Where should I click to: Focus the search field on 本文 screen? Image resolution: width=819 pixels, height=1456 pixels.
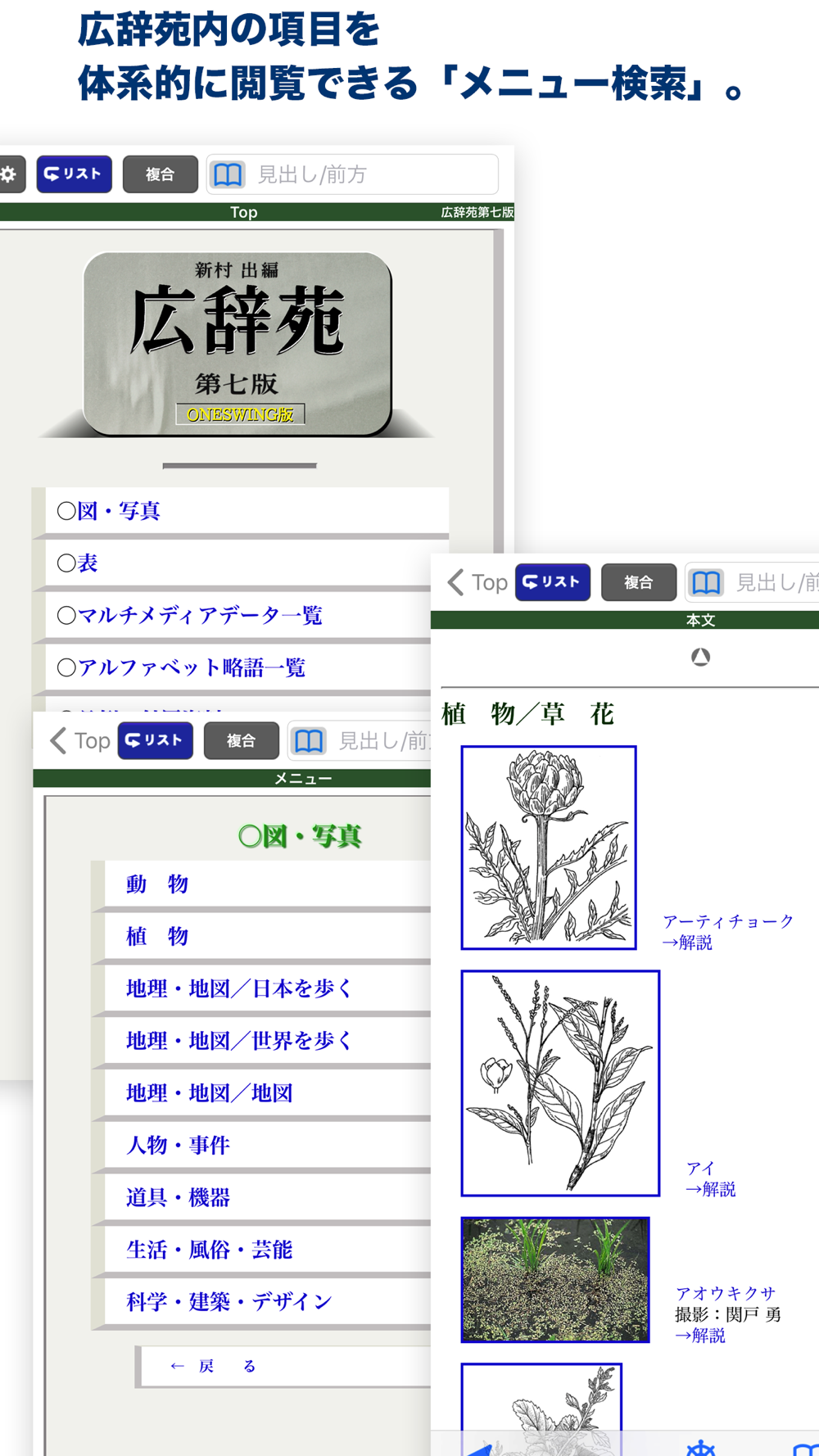752,582
